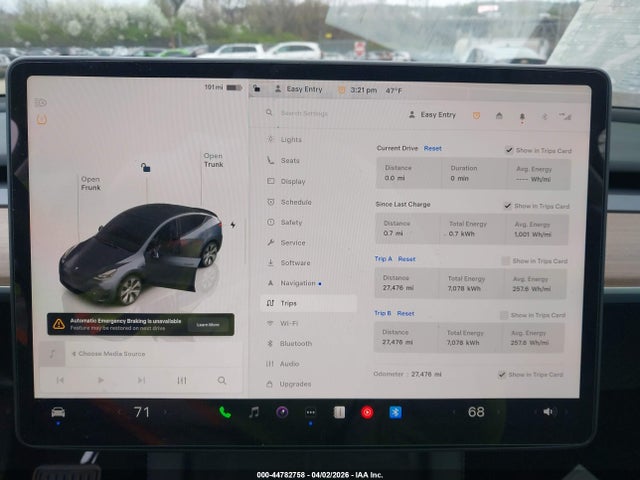Reset Trip B
This screenshot has width=640, height=480.
[405, 313]
